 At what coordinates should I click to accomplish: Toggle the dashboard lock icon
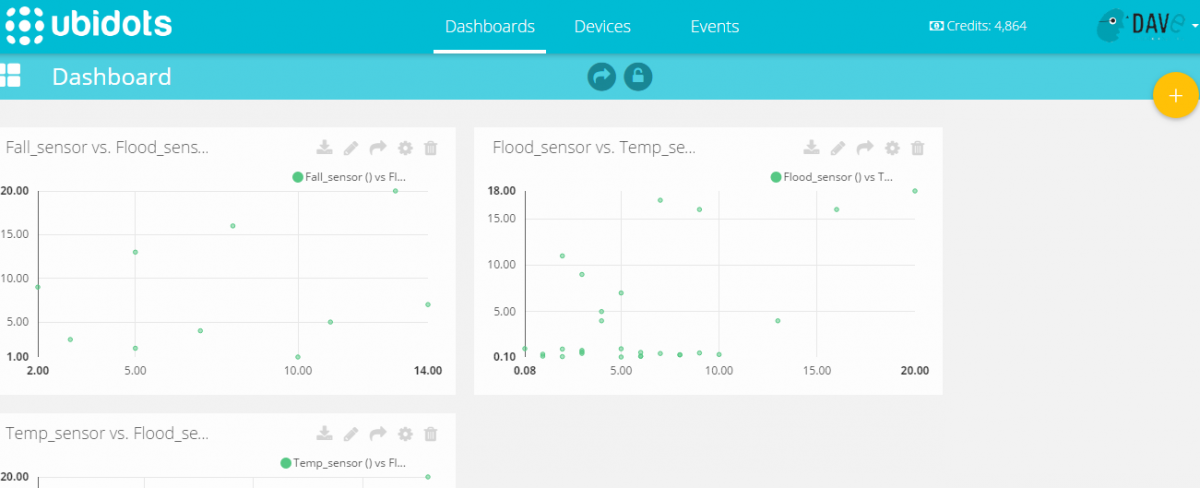638,76
